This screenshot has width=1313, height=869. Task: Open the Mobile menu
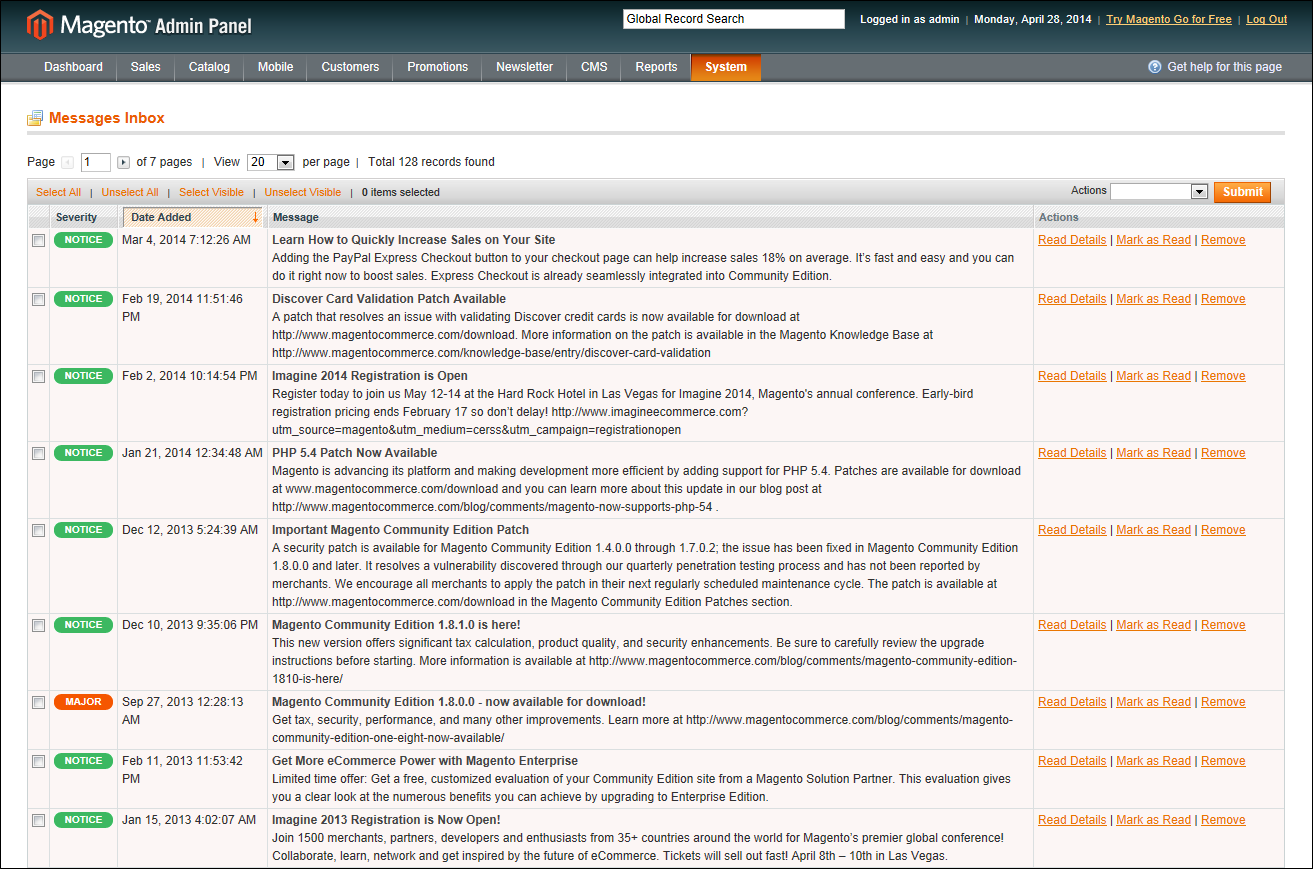click(x=276, y=67)
